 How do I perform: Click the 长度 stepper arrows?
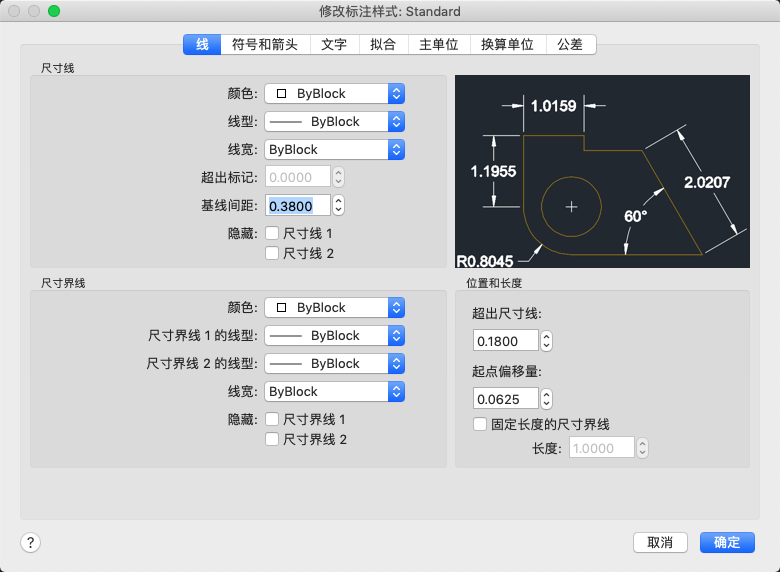(643, 448)
